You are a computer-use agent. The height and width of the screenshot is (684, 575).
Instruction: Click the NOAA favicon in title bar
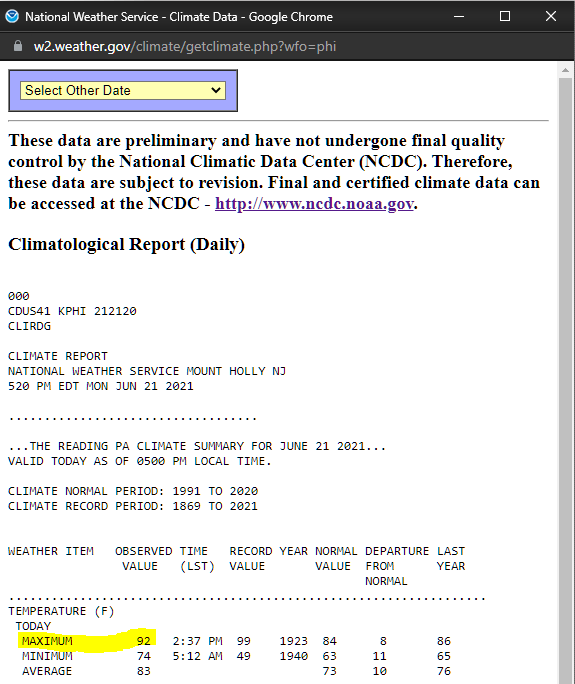point(12,17)
